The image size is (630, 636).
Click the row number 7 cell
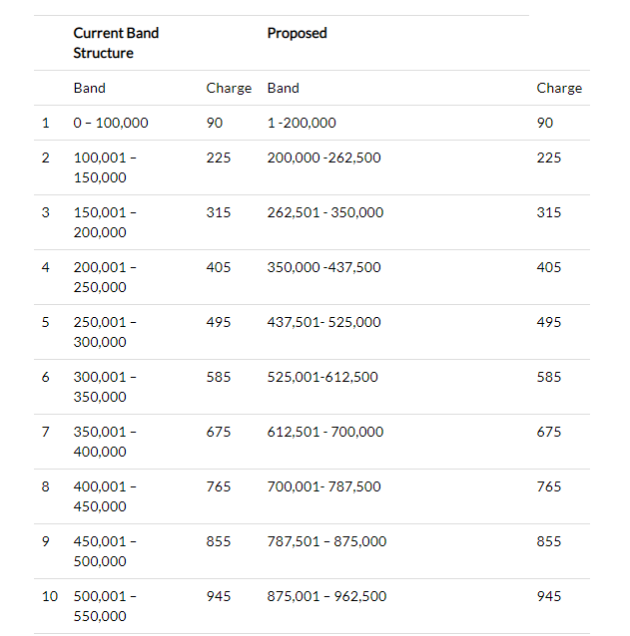pyautogui.click(x=45, y=432)
